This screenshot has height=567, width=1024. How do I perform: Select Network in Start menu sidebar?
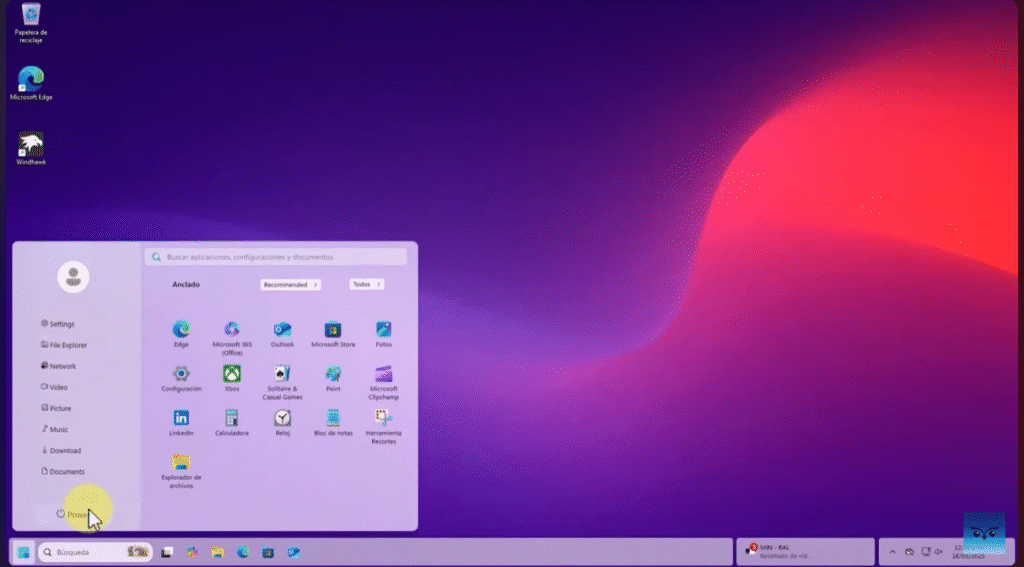point(62,366)
